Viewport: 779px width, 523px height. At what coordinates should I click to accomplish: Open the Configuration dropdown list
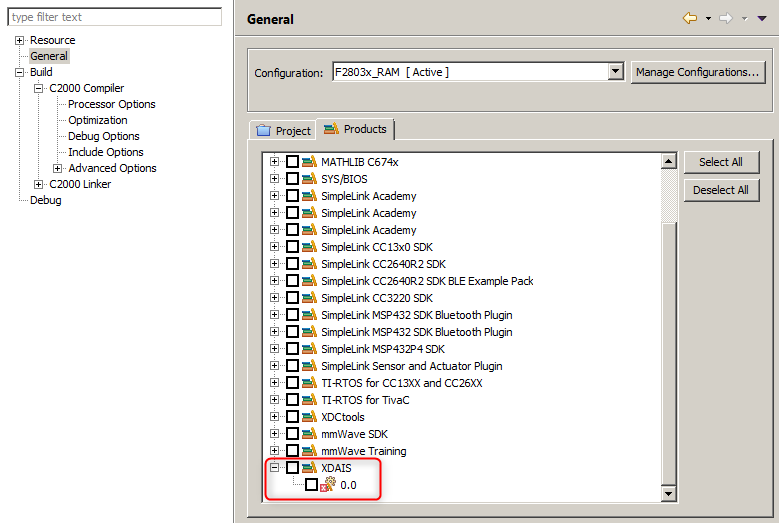pos(616,72)
